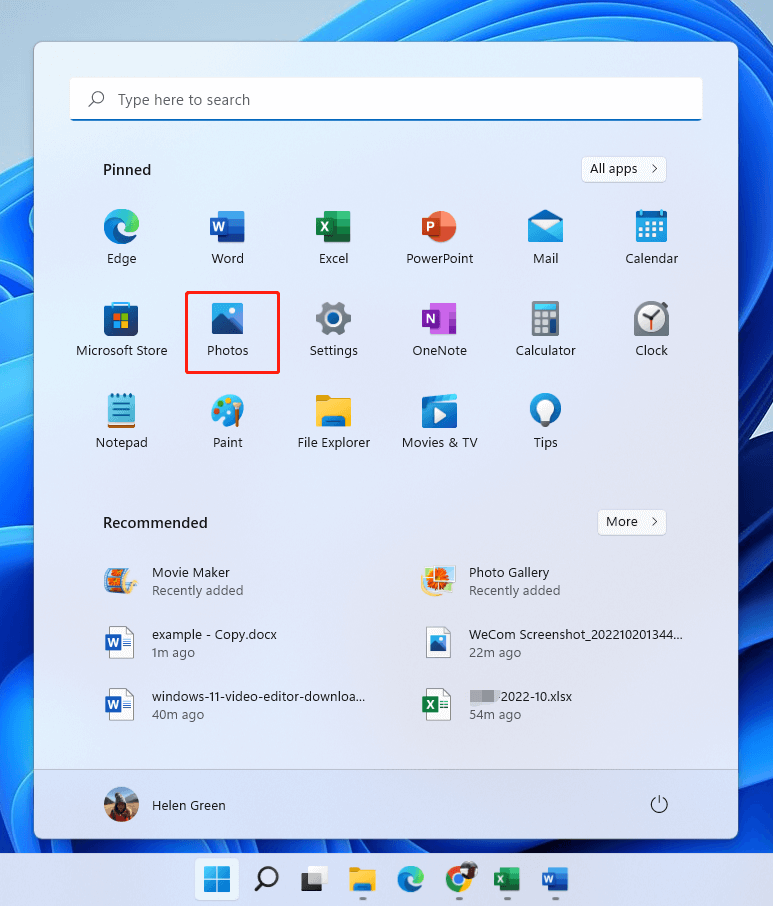Launch Notepad
Screen dimensions: 773x906
pyautogui.click(x=121, y=420)
